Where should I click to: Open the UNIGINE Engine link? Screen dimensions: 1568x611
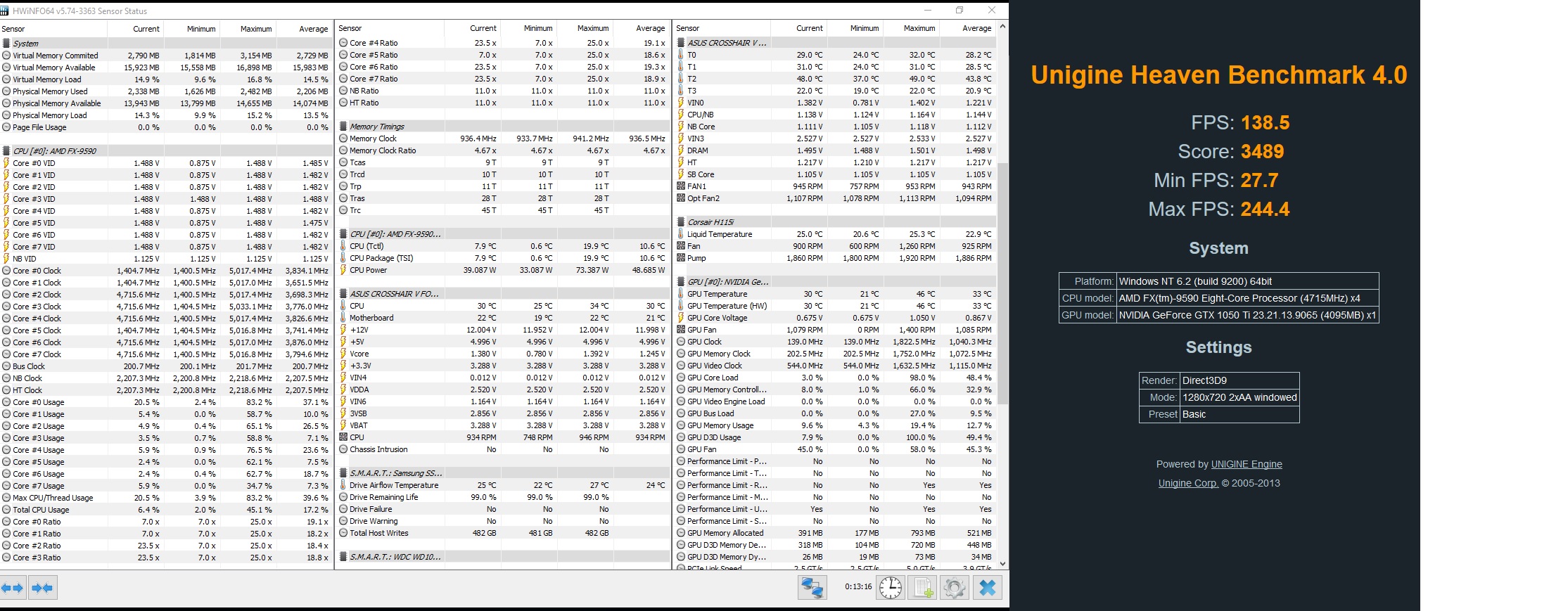(1247, 464)
